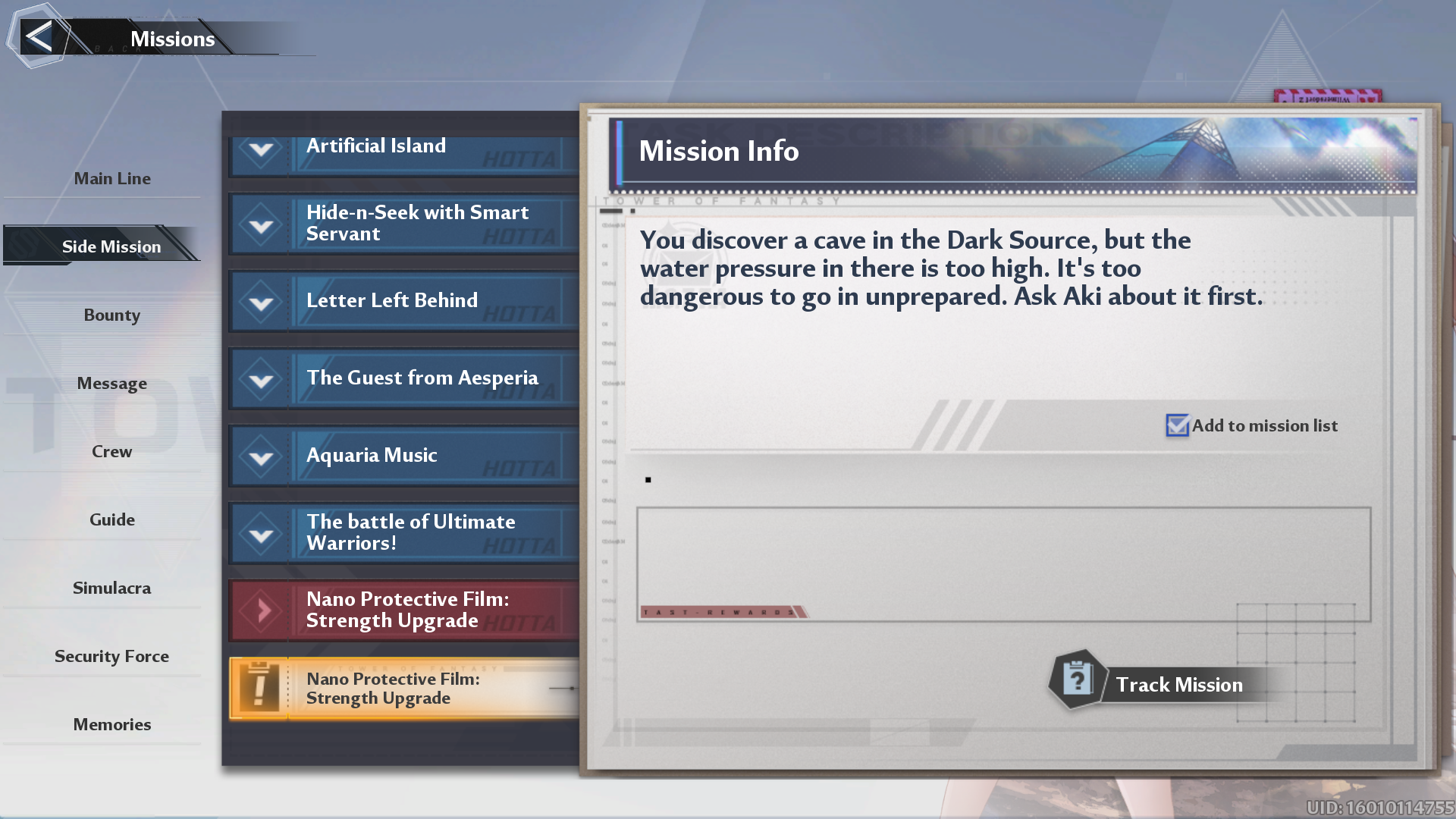Image resolution: width=1456 pixels, height=819 pixels.
Task: Select Letter Left Behind mission entry
Action: pyautogui.click(x=405, y=300)
